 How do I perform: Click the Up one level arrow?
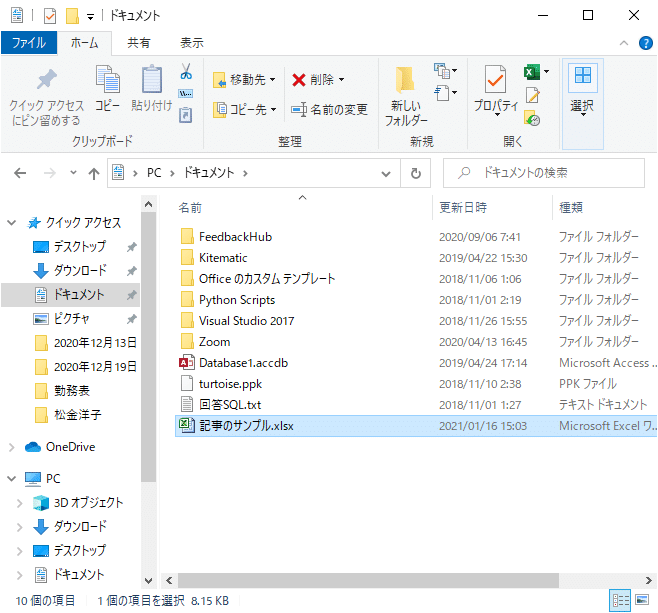(x=94, y=173)
